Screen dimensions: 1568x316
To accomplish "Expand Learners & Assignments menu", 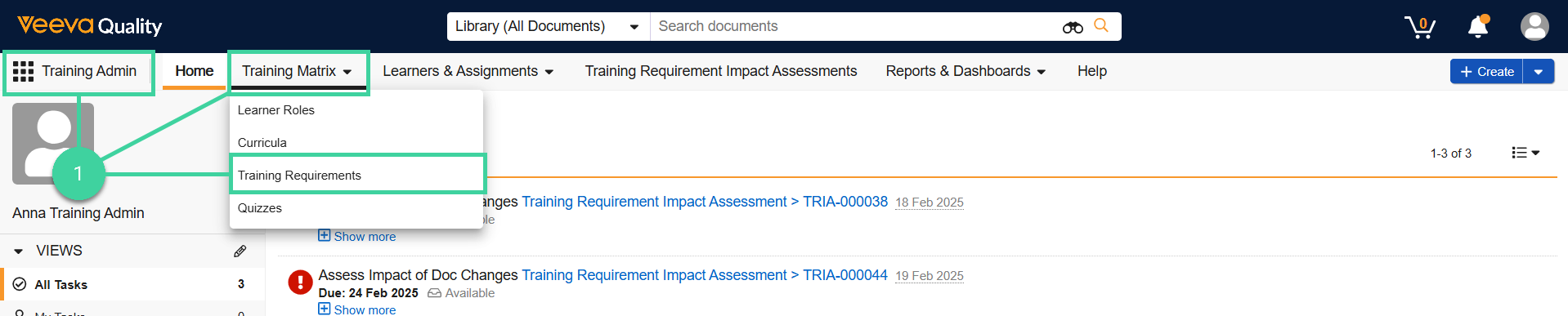I will click(x=468, y=72).
